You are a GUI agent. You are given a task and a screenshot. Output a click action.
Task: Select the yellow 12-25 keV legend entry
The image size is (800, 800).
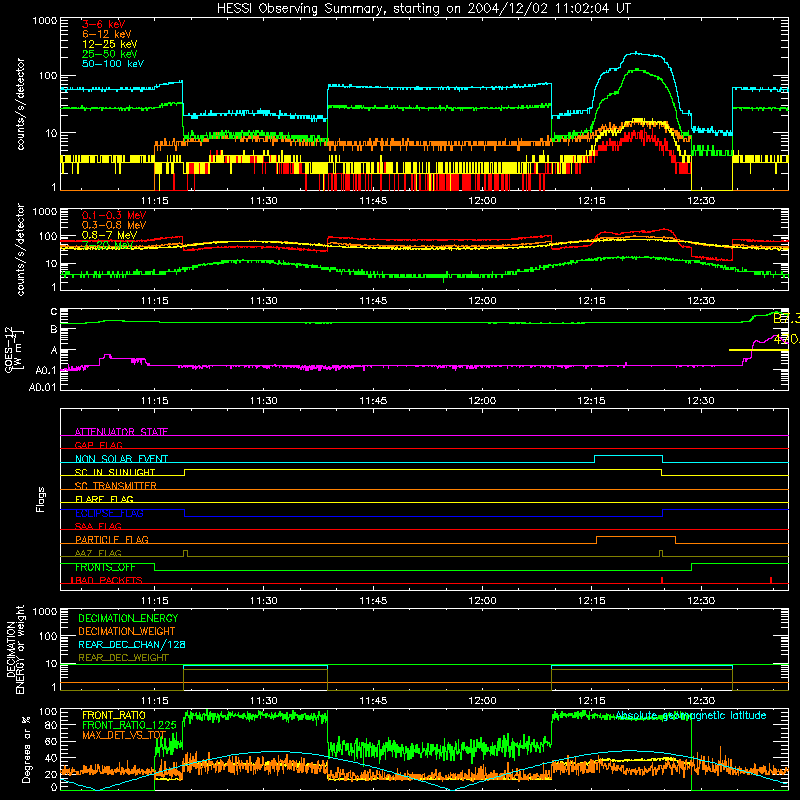(110, 44)
